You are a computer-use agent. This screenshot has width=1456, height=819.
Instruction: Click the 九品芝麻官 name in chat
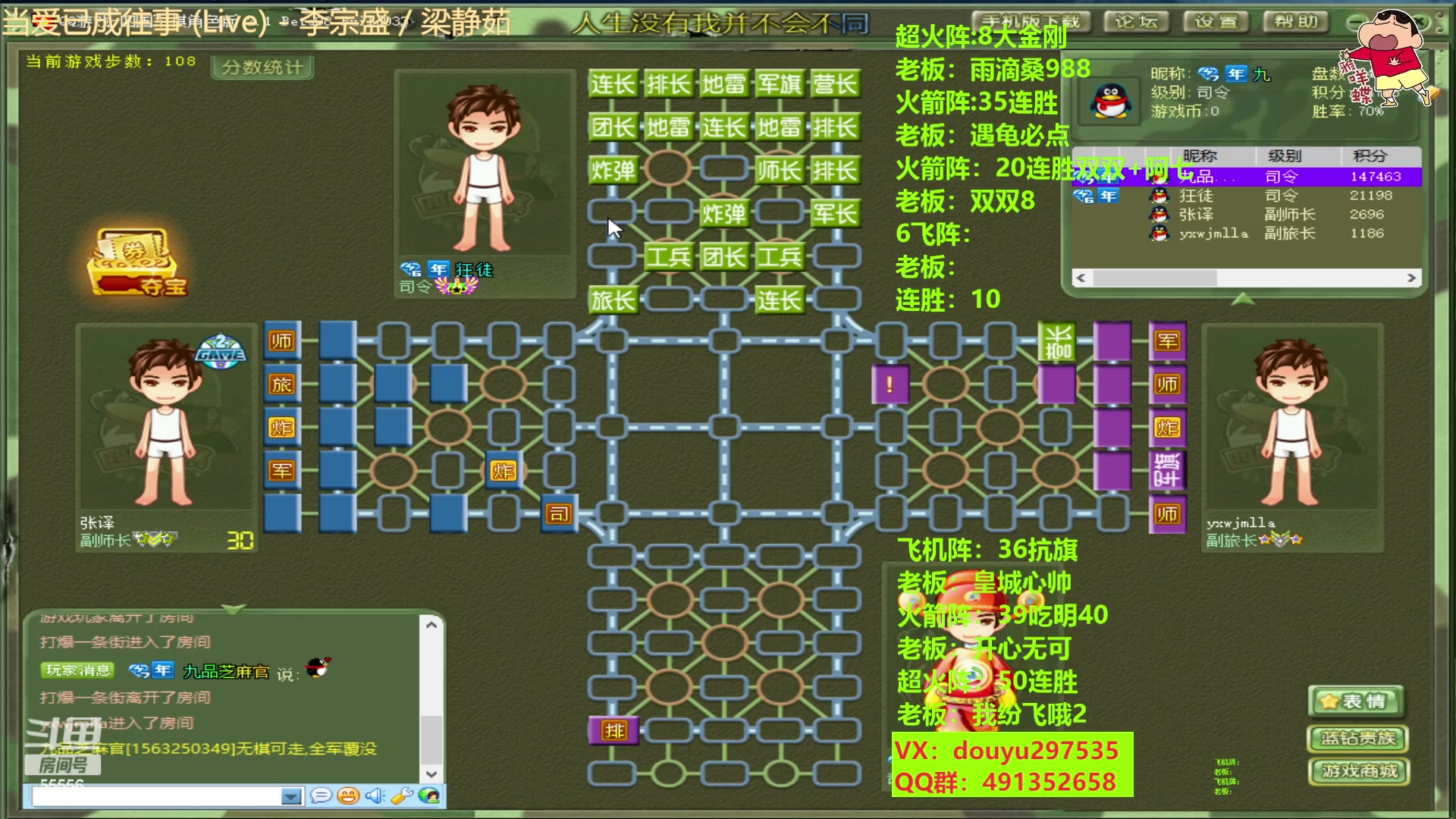coord(226,672)
